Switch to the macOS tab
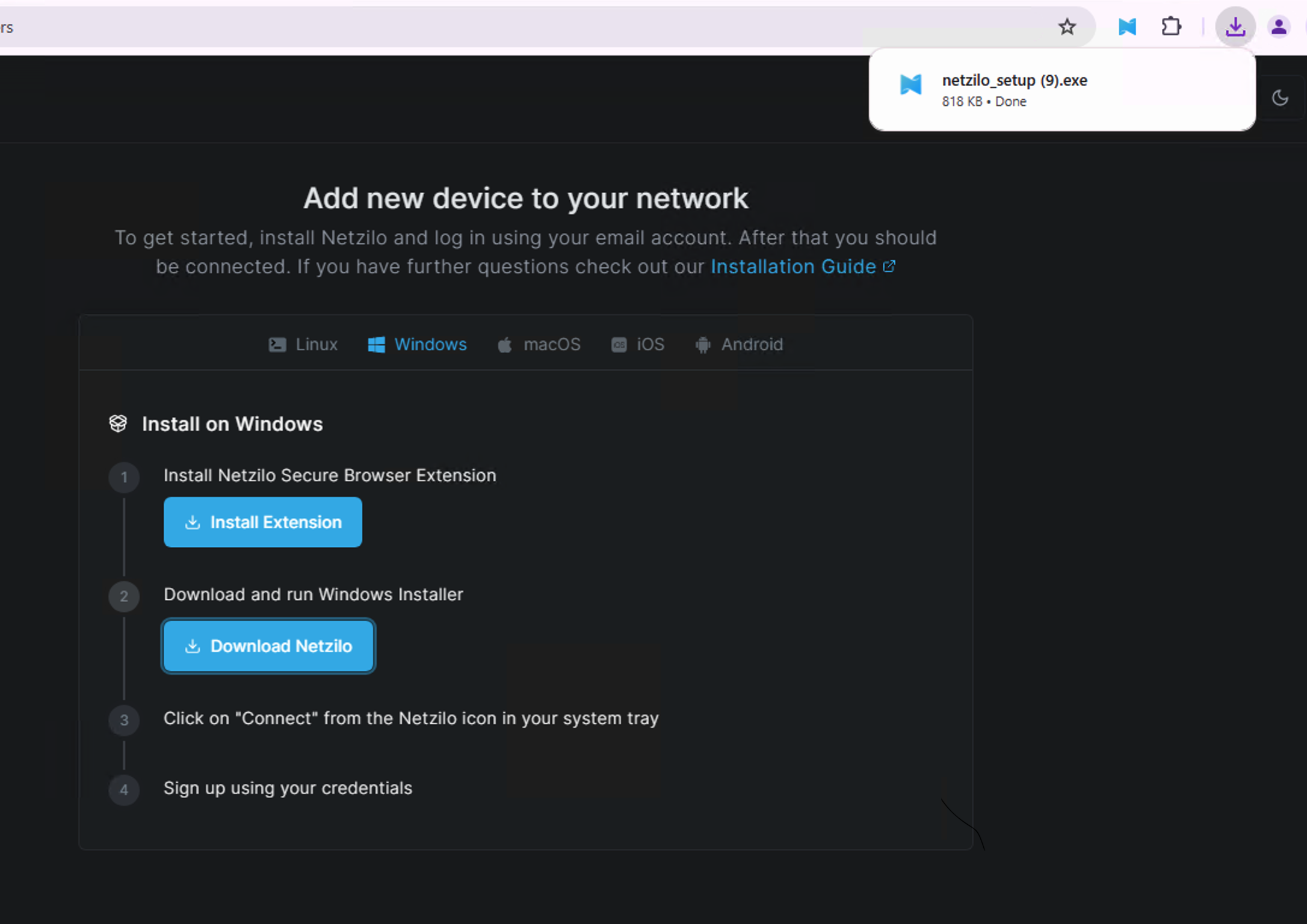Image resolution: width=1307 pixels, height=924 pixels. (x=539, y=345)
